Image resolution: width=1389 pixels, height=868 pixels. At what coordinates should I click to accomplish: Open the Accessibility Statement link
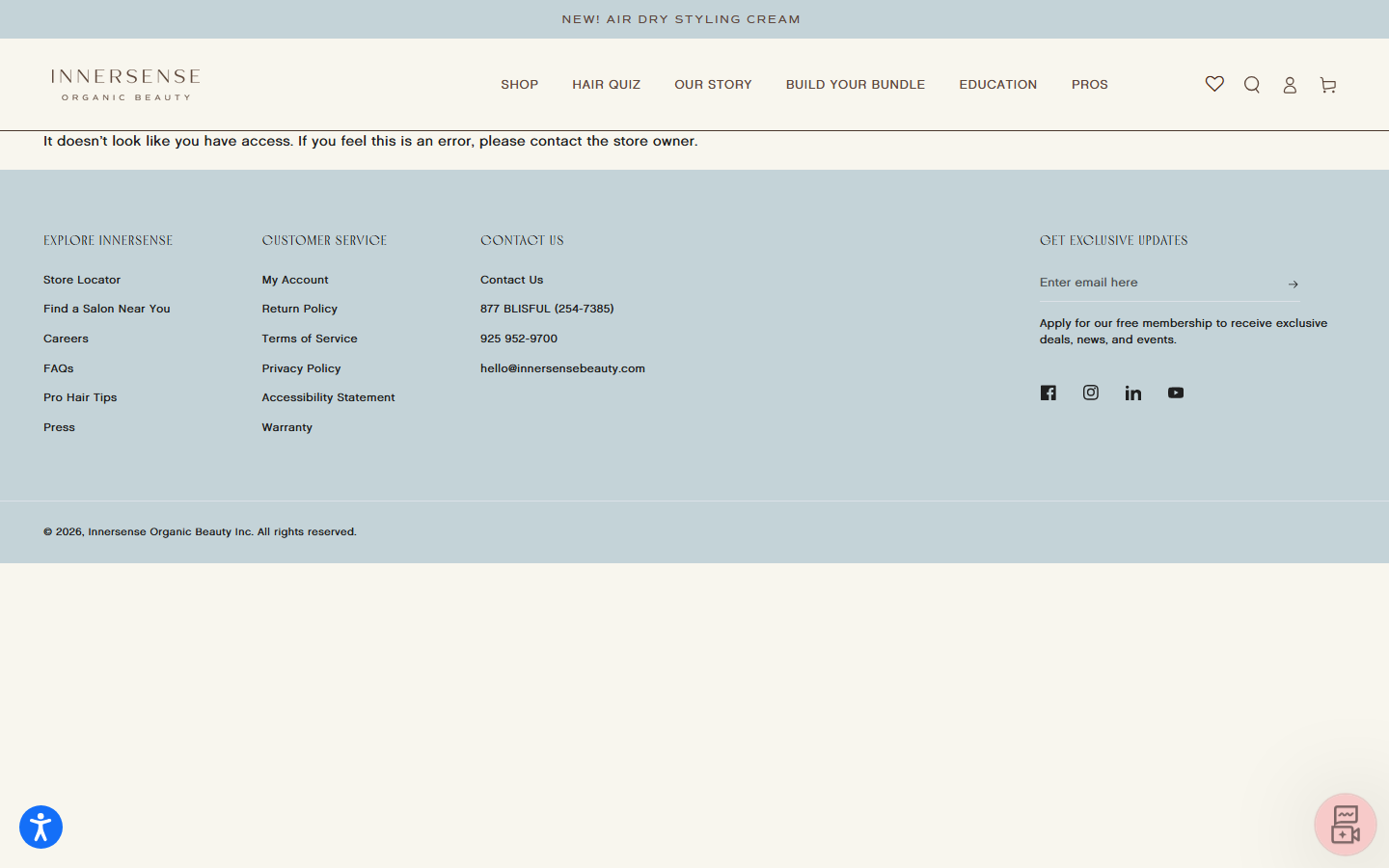pyautogui.click(x=328, y=397)
